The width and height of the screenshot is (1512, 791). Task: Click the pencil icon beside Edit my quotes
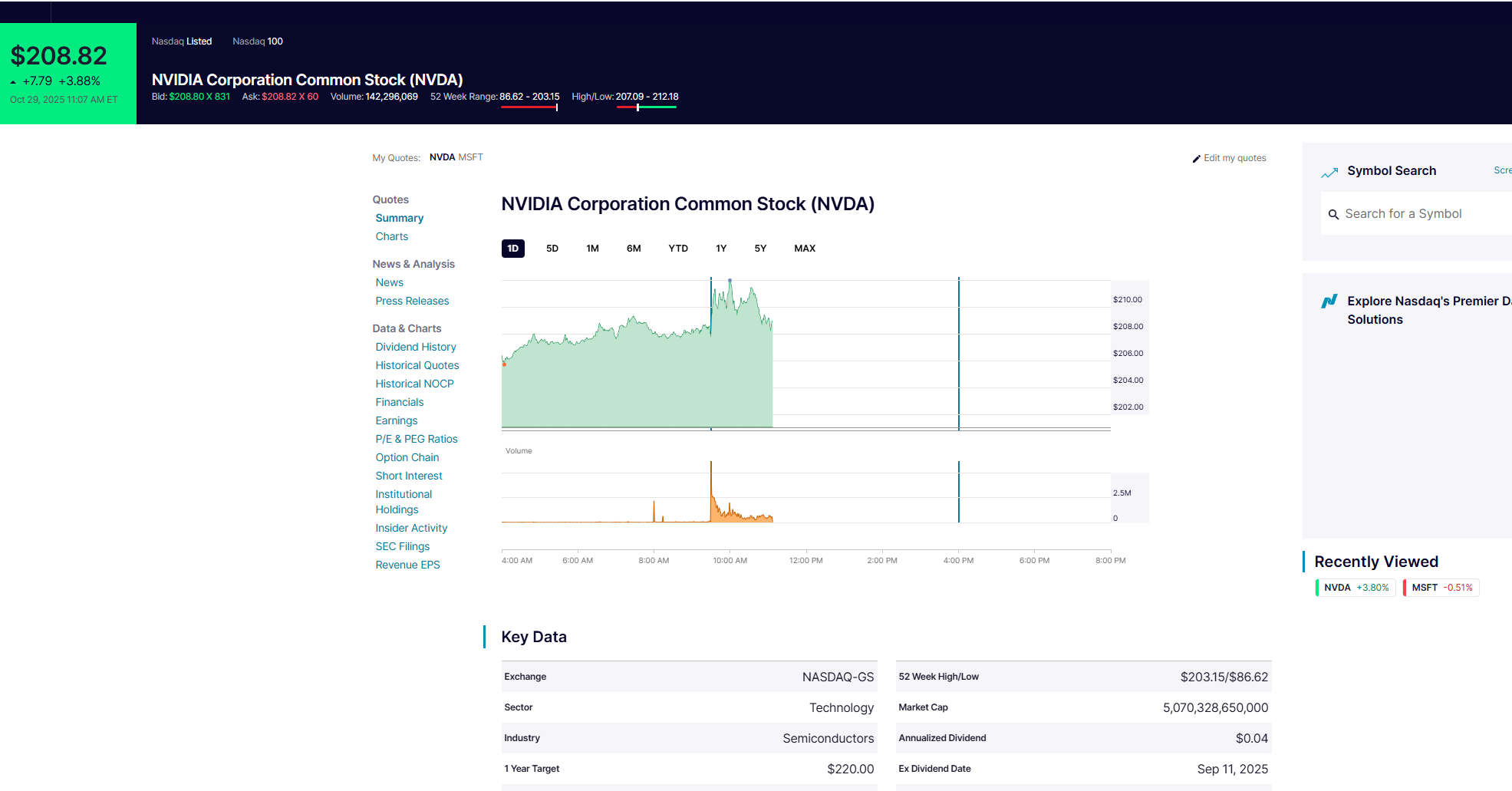(x=1196, y=159)
